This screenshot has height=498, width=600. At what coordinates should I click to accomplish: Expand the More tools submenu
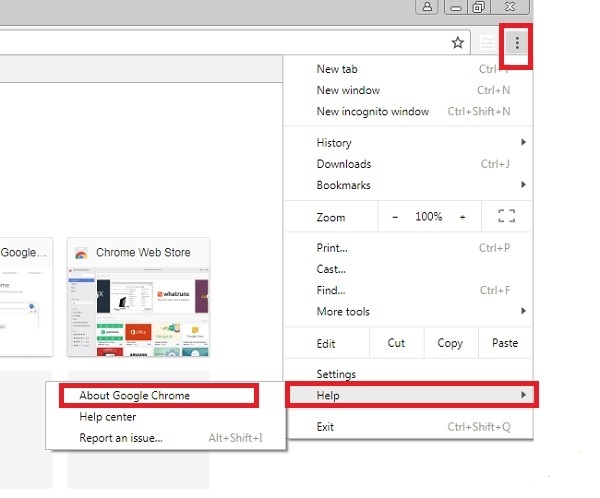coord(408,311)
